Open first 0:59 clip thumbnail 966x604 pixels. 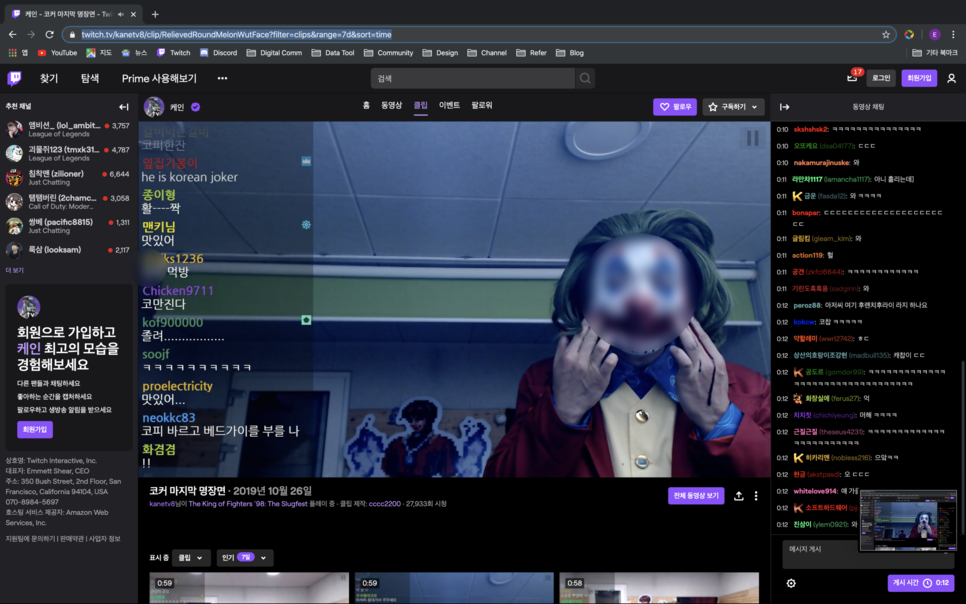coord(249,588)
